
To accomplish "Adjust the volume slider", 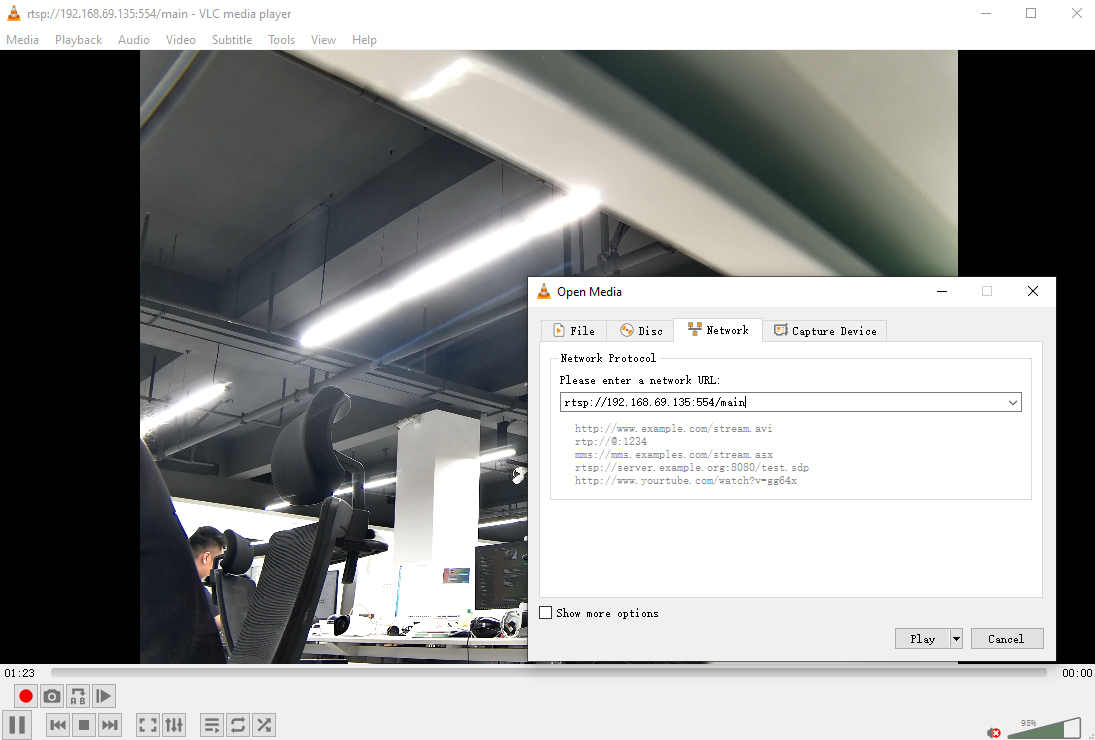I will (1044, 728).
